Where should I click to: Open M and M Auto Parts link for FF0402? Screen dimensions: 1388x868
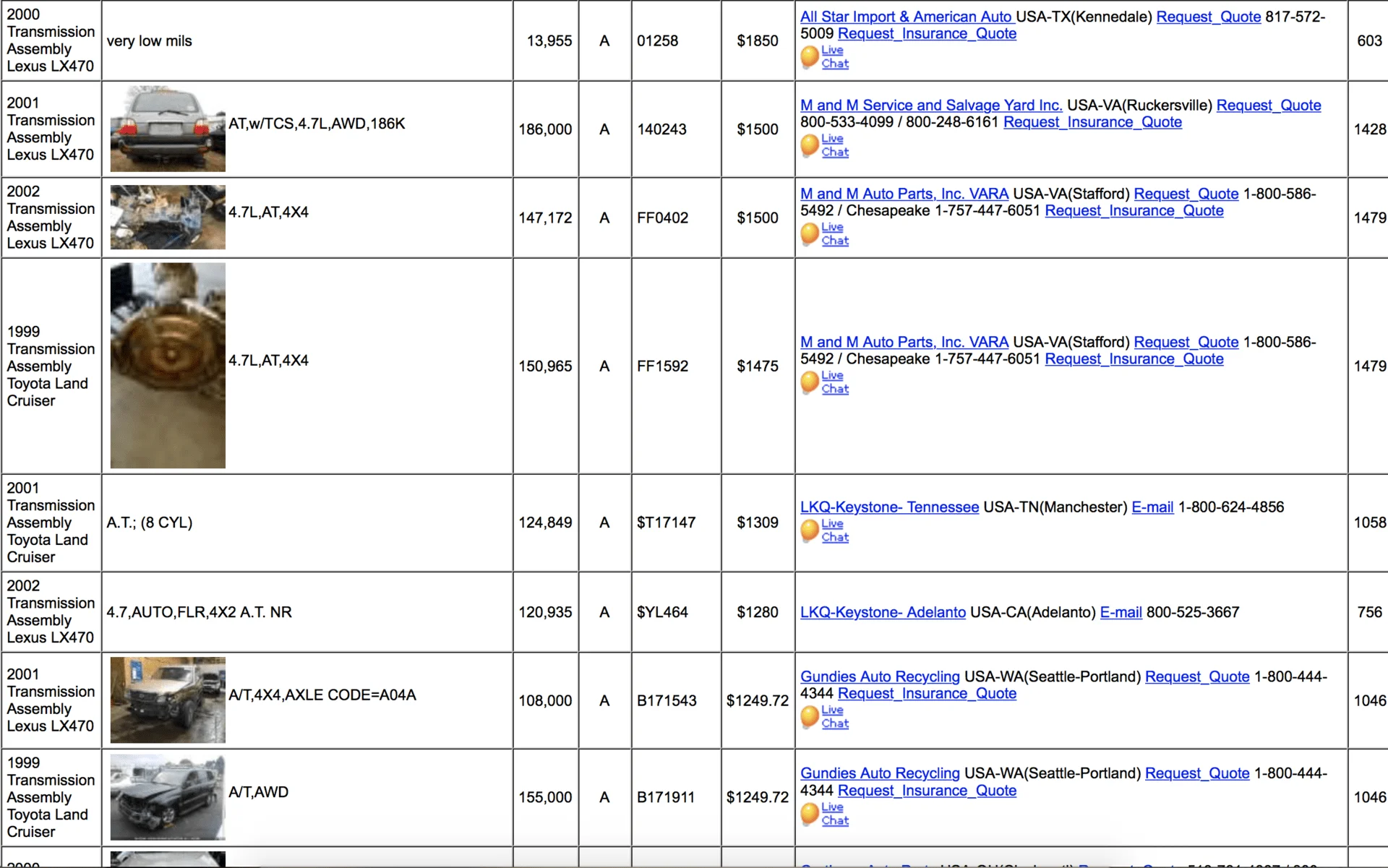pos(904,194)
